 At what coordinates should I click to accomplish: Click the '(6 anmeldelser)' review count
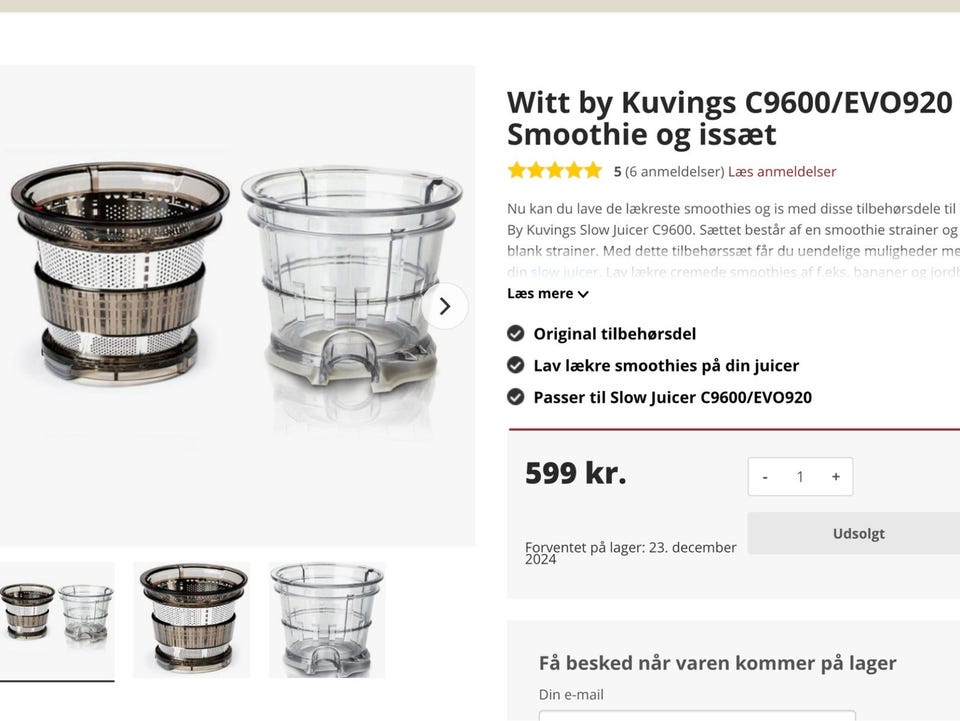[674, 171]
